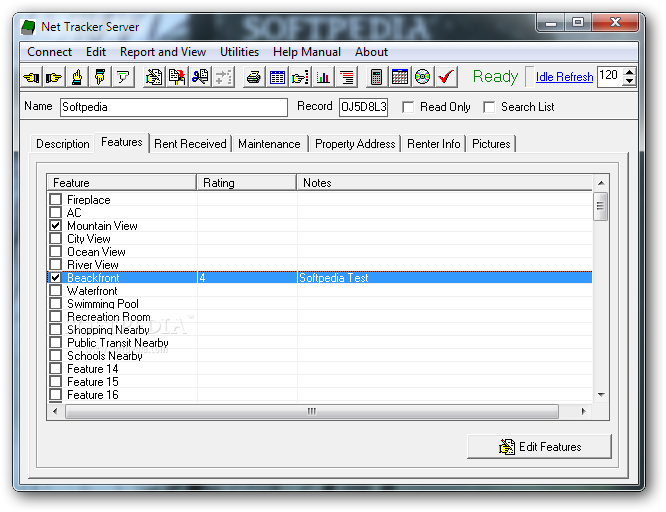The height and width of the screenshot is (512, 666).
Task: Click the Feature column header
Action: pos(121,183)
